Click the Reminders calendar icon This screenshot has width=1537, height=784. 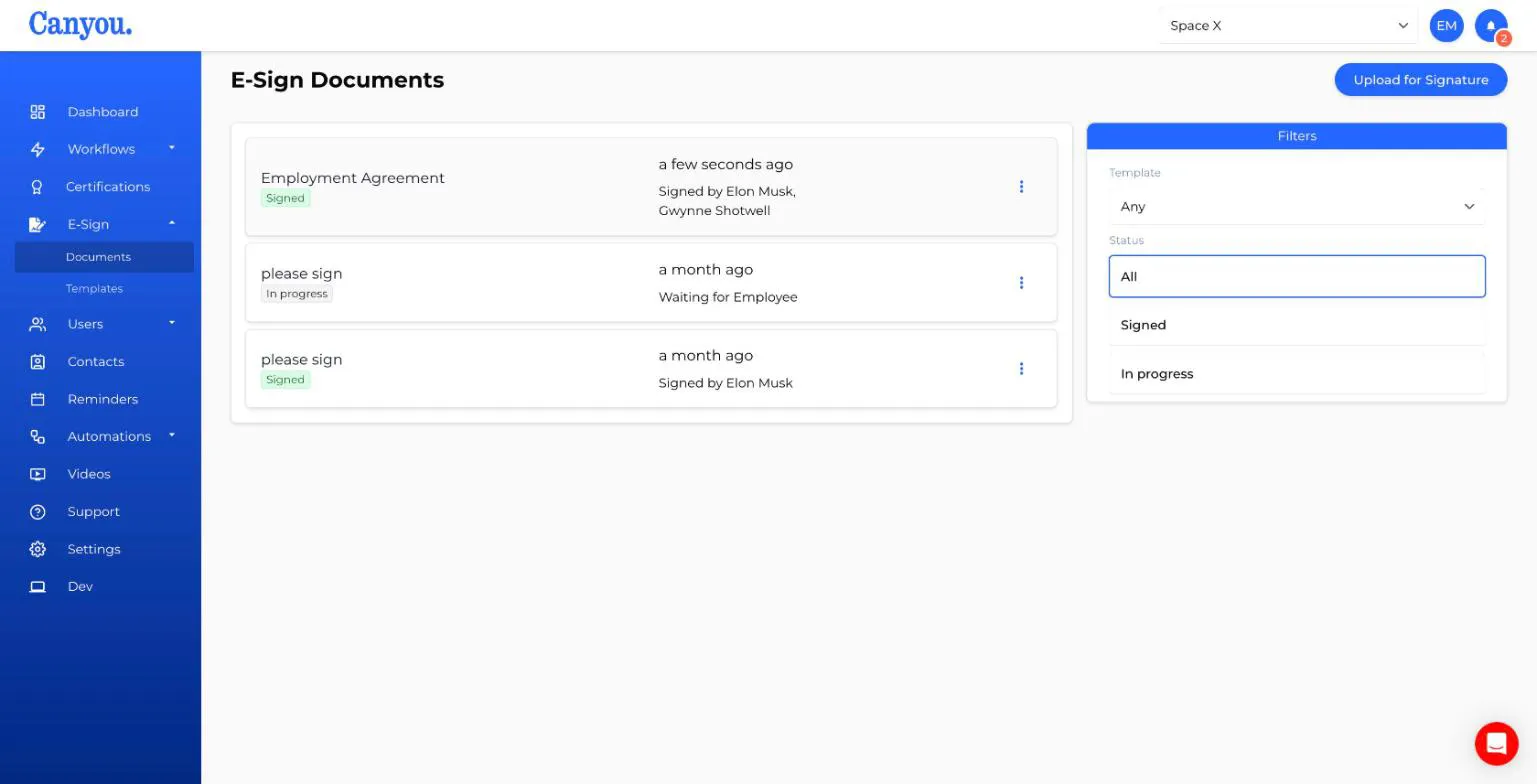(38, 399)
